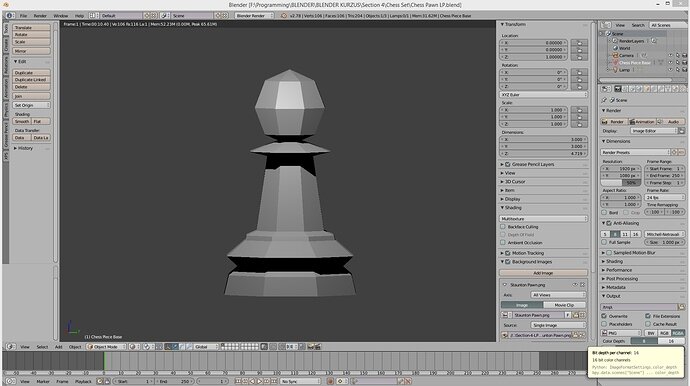Click the Dimensions Z value field
Image resolution: width=690 pixels, height=386 pixels.
pos(543,154)
